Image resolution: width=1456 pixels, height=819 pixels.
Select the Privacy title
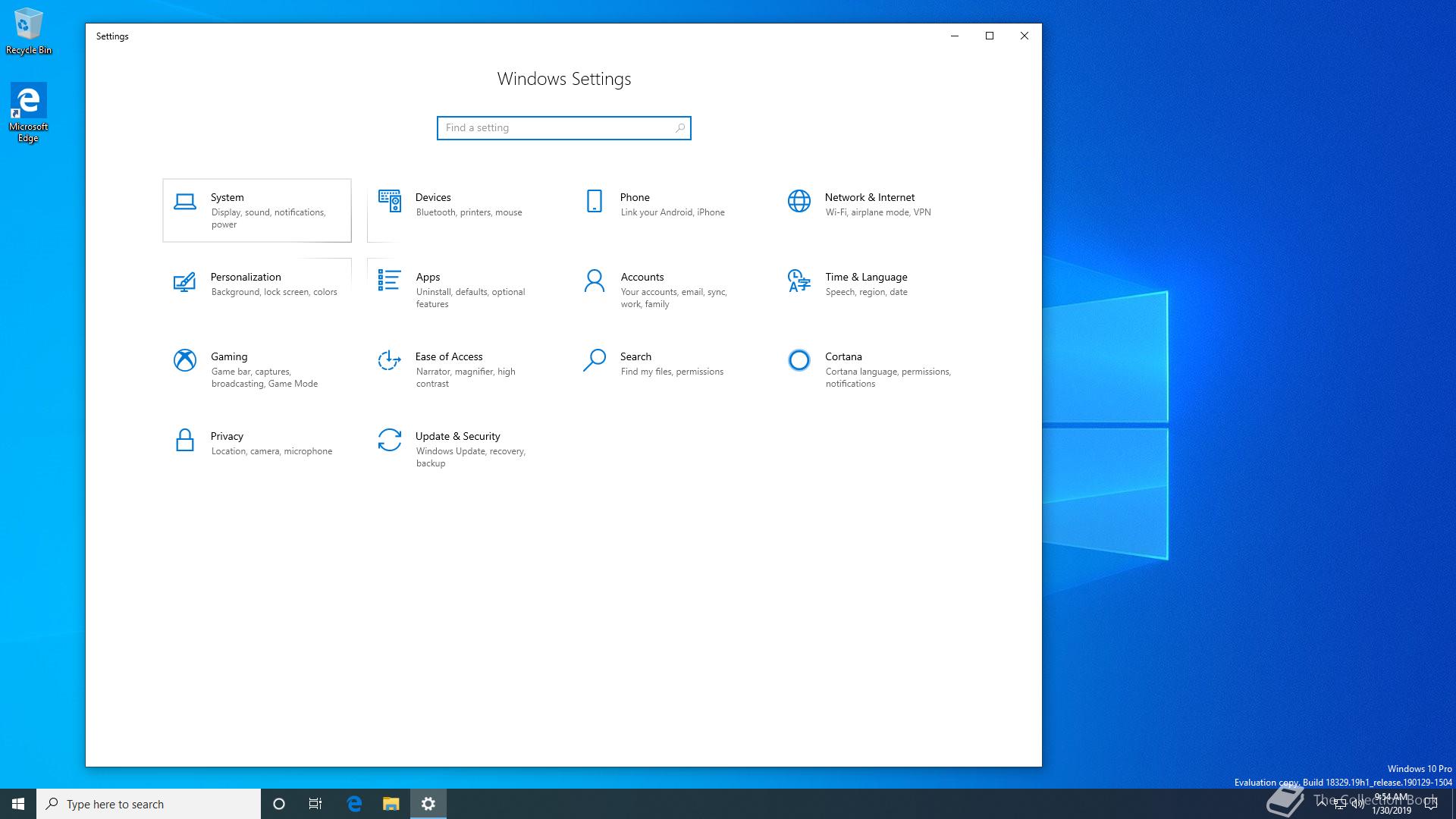227,437
